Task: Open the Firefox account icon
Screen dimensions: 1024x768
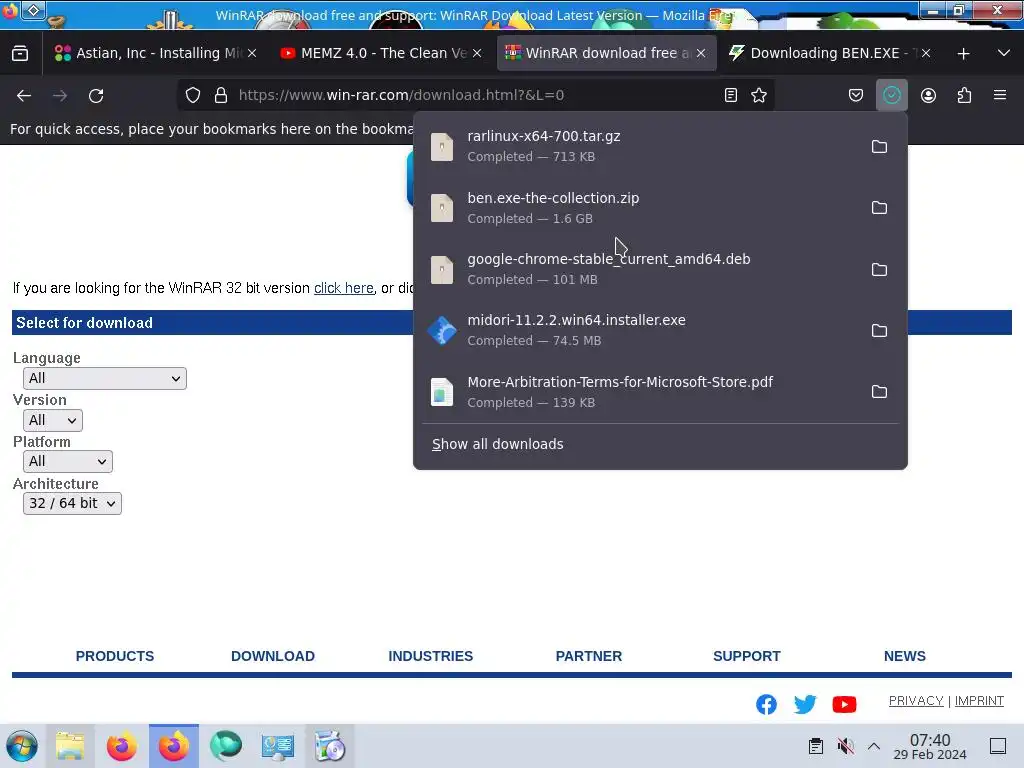Action: [x=928, y=95]
